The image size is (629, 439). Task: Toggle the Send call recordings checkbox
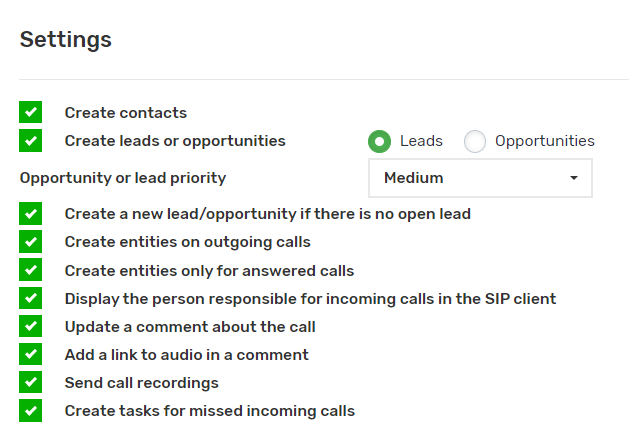point(31,382)
